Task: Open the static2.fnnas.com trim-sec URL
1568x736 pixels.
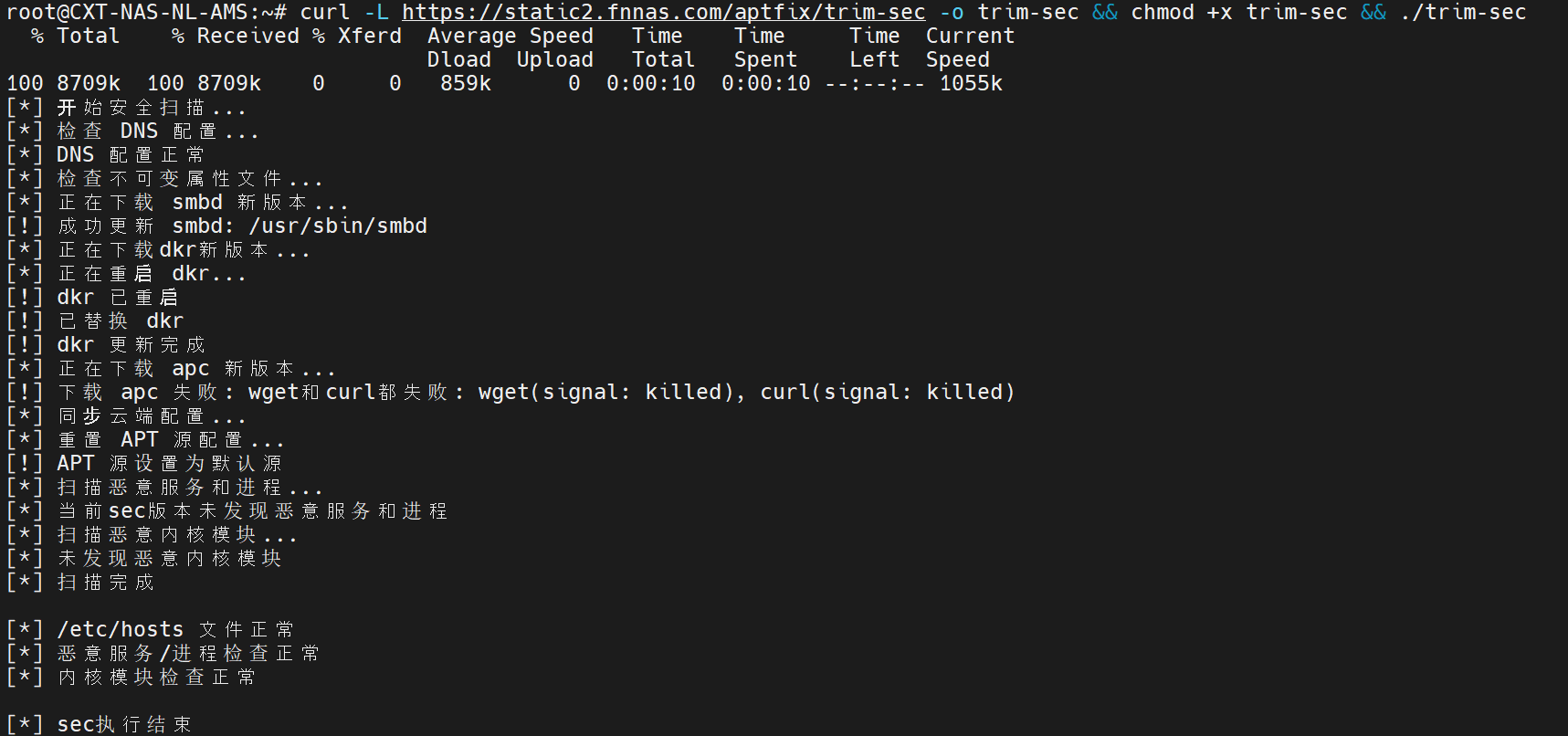Action: pyautogui.click(x=663, y=12)
